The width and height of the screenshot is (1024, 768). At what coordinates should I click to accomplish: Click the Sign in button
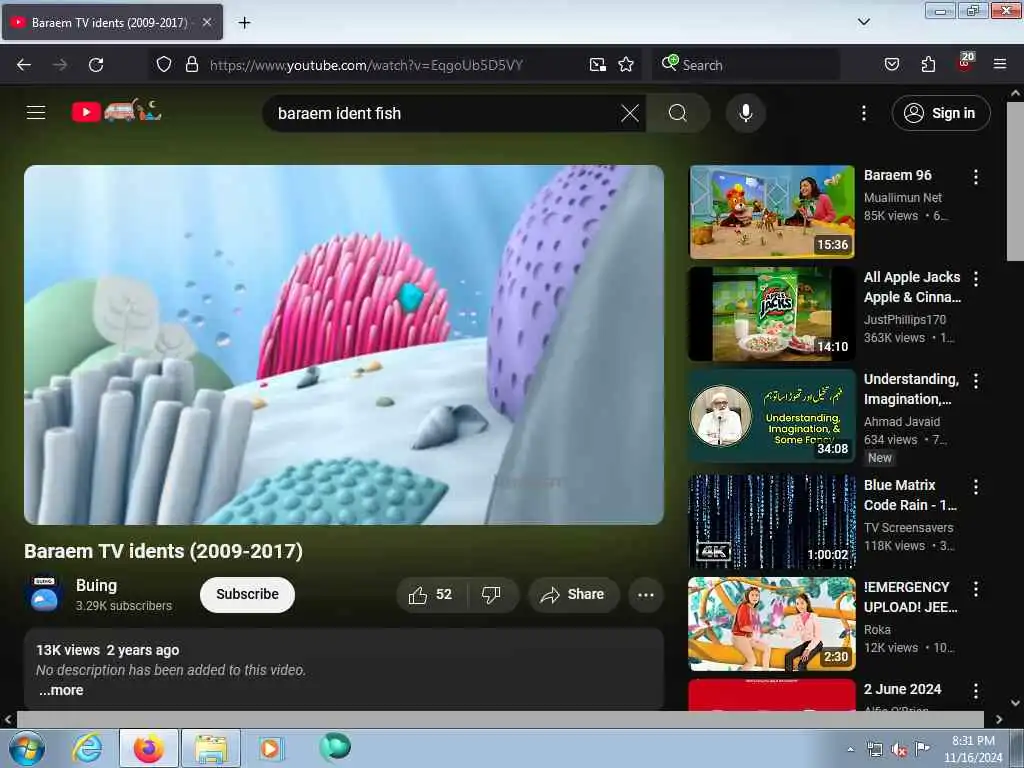941,113
